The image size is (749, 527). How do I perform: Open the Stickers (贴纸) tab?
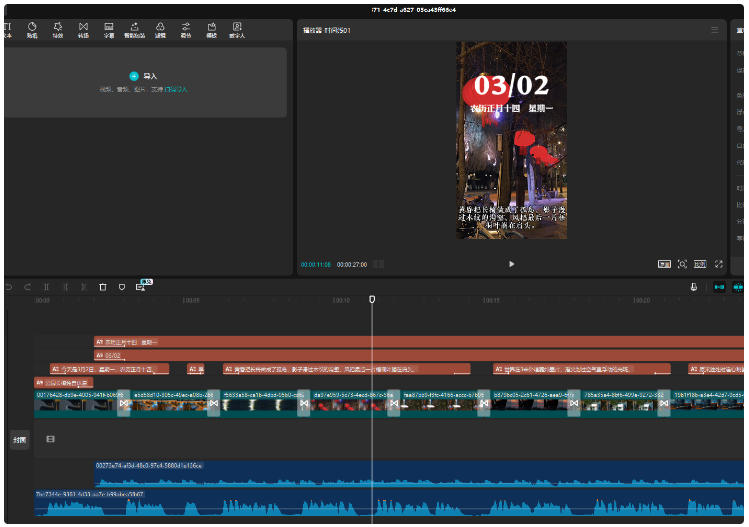(31, 29)
